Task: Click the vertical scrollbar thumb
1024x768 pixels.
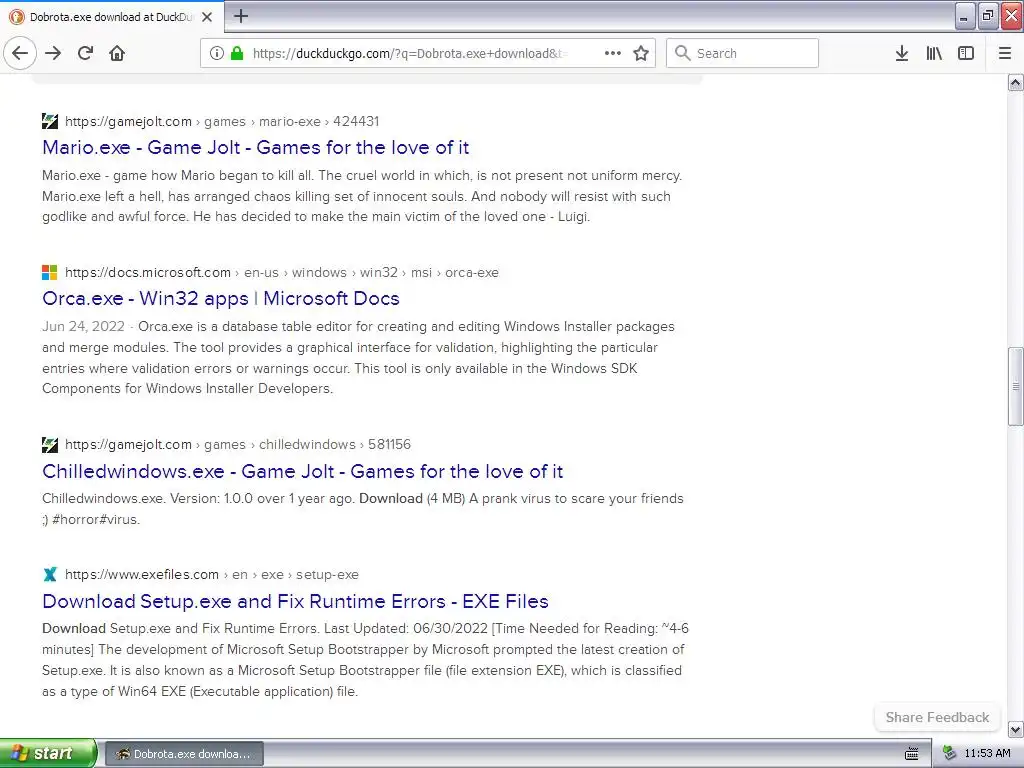Action: [x=1016, y=386]
